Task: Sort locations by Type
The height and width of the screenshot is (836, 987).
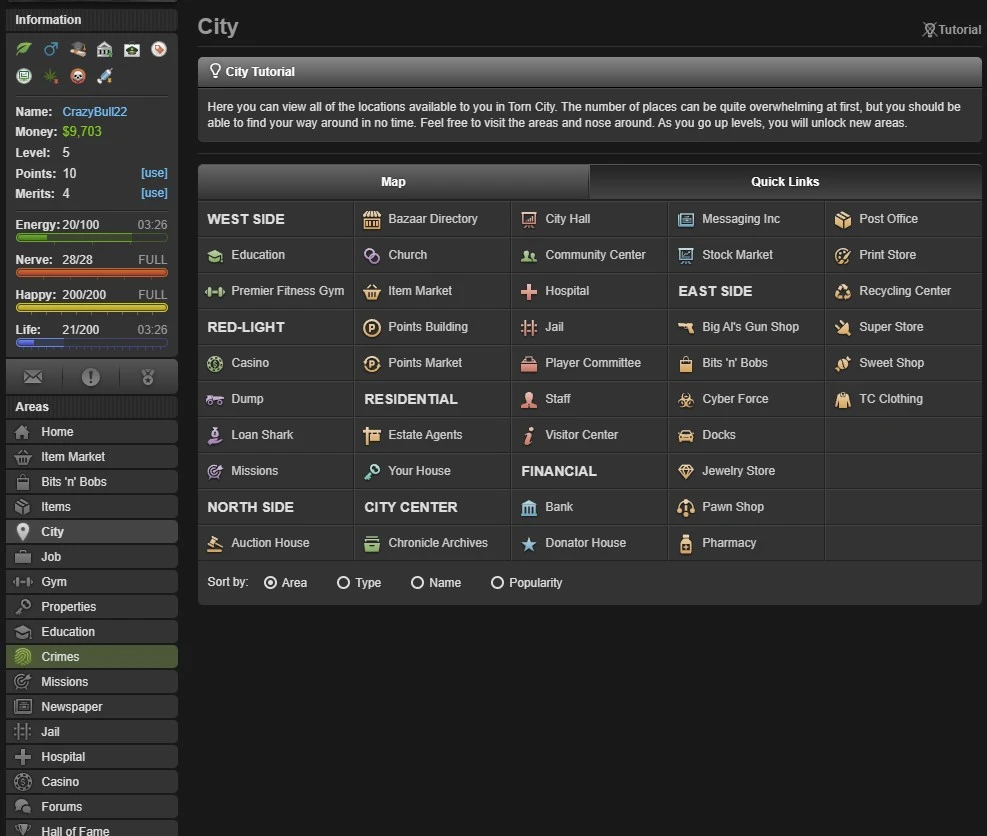Action: (x=344, y=583)
